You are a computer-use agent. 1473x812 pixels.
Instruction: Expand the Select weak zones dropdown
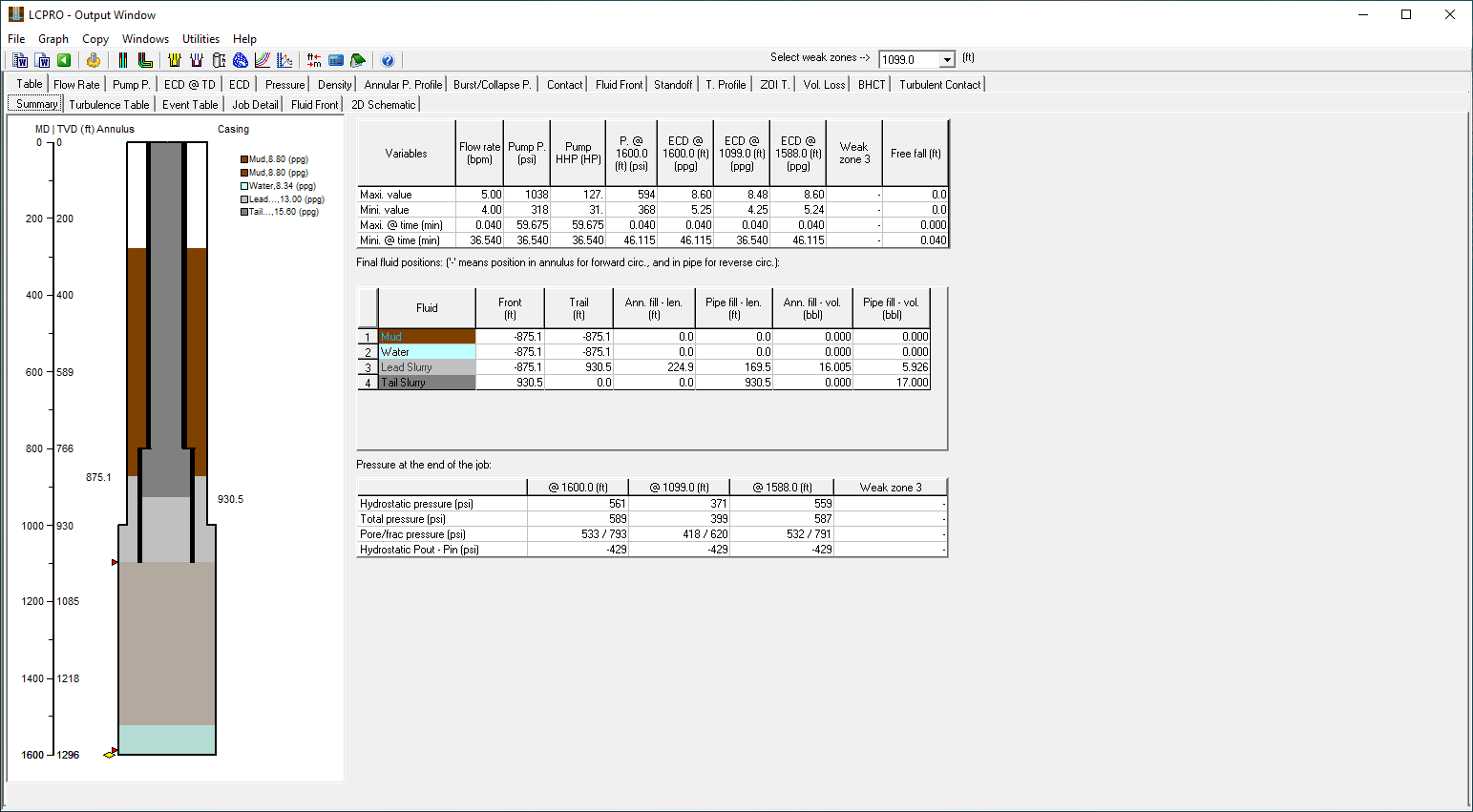pyautogui.click(x=947, y=59)
